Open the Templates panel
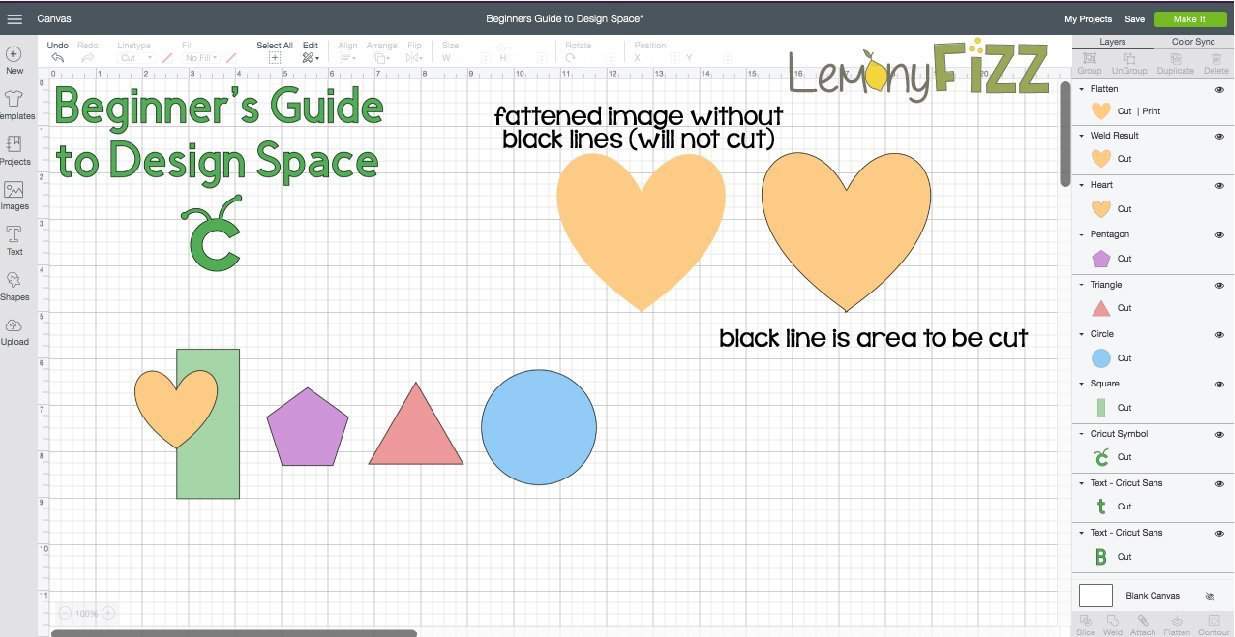 coord(14,105)
